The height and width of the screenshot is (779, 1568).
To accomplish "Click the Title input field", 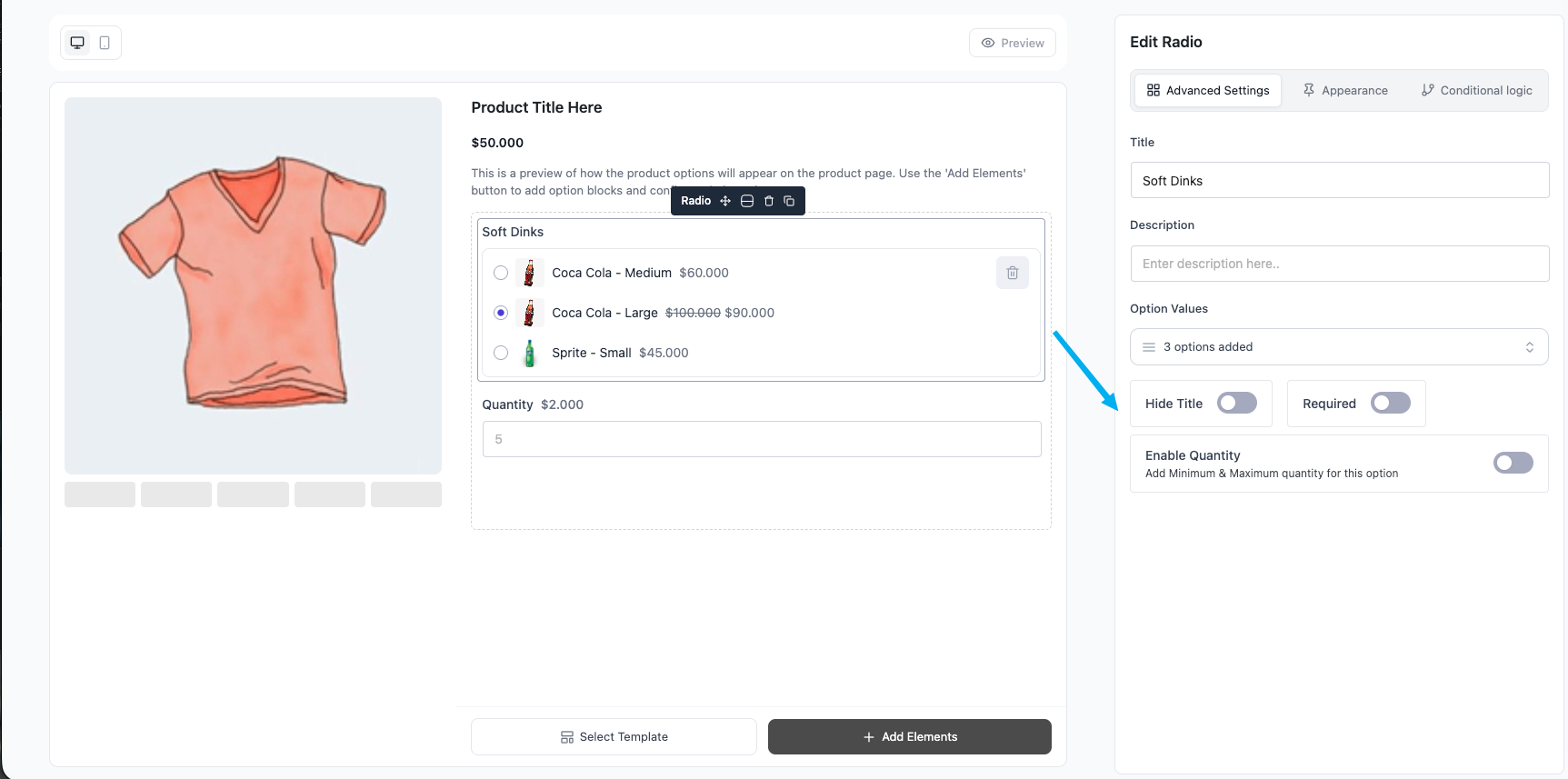I will click(1340, 180).
